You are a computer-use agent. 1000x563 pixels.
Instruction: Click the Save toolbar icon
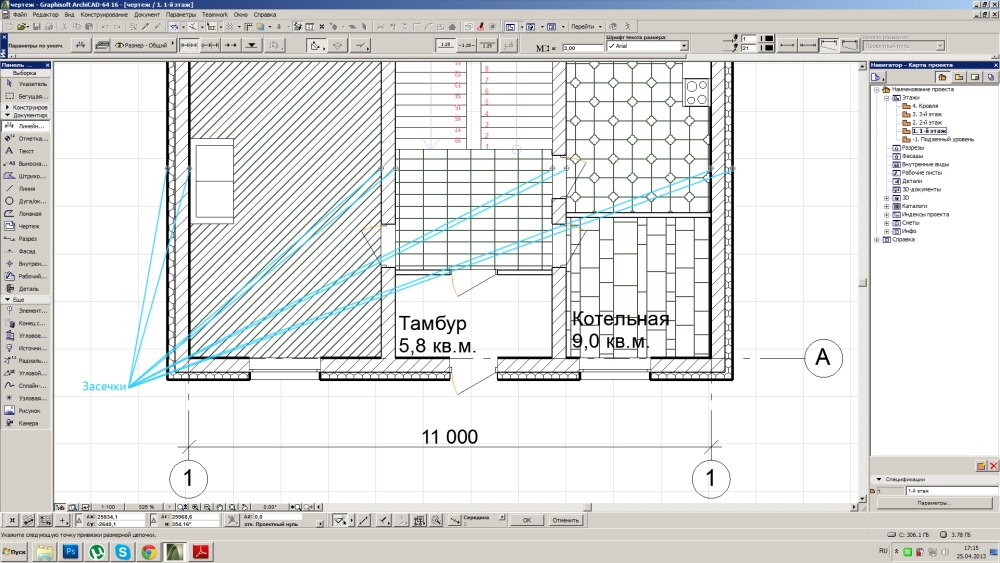36,27
